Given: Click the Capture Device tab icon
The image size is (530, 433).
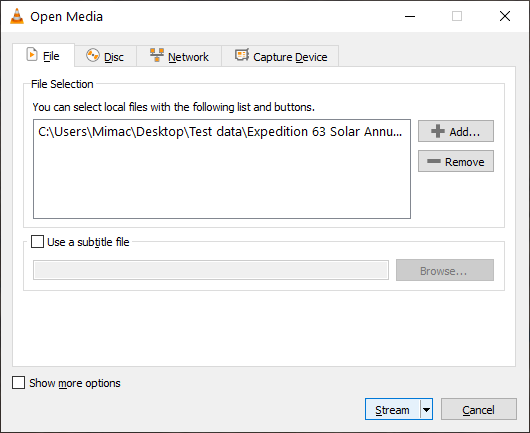Looking at the screenshot, I should pyautogui.click(x=242, y=55).
